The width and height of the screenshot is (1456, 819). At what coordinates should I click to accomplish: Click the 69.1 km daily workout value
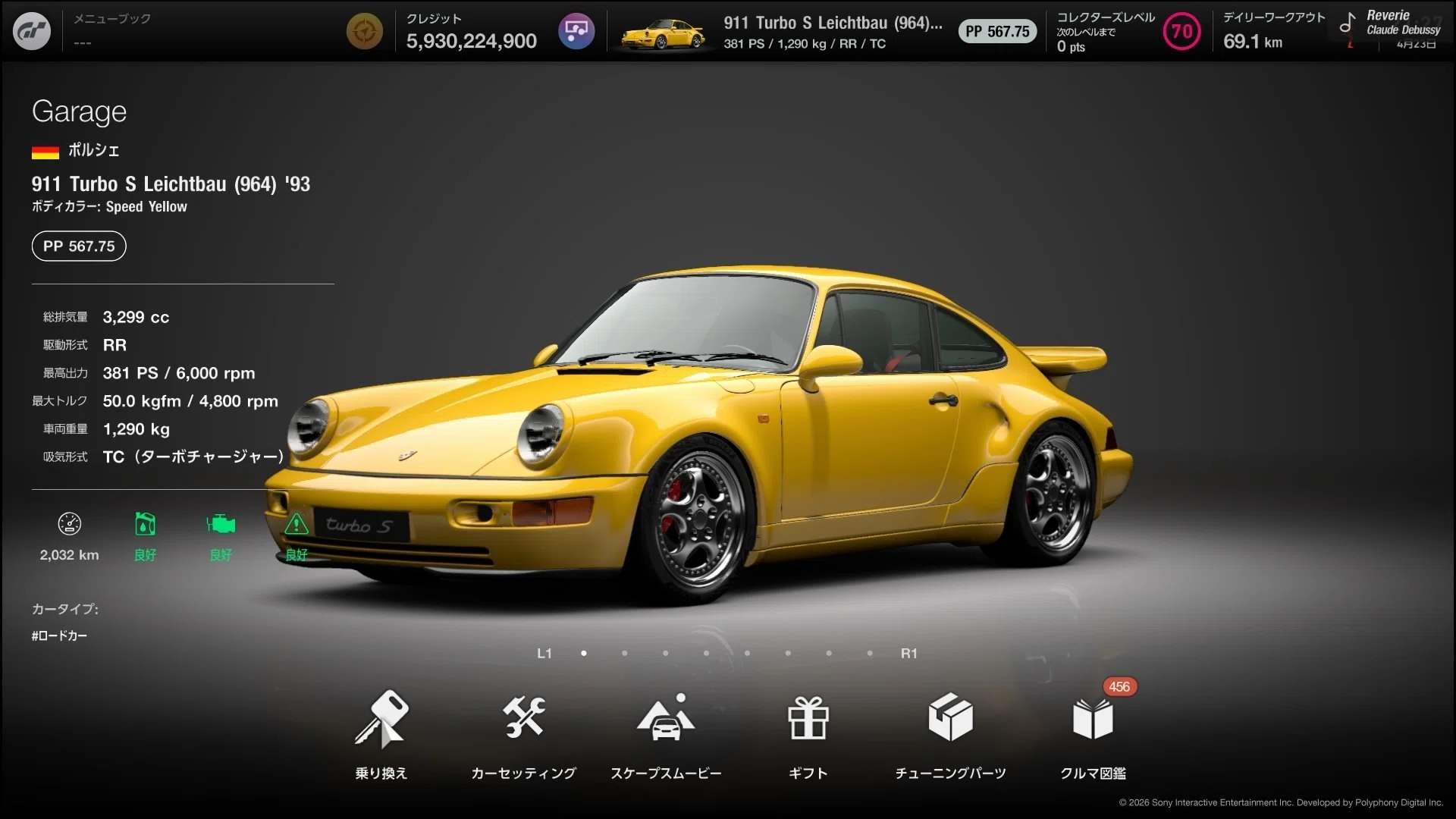click(x=1253, y=42)
